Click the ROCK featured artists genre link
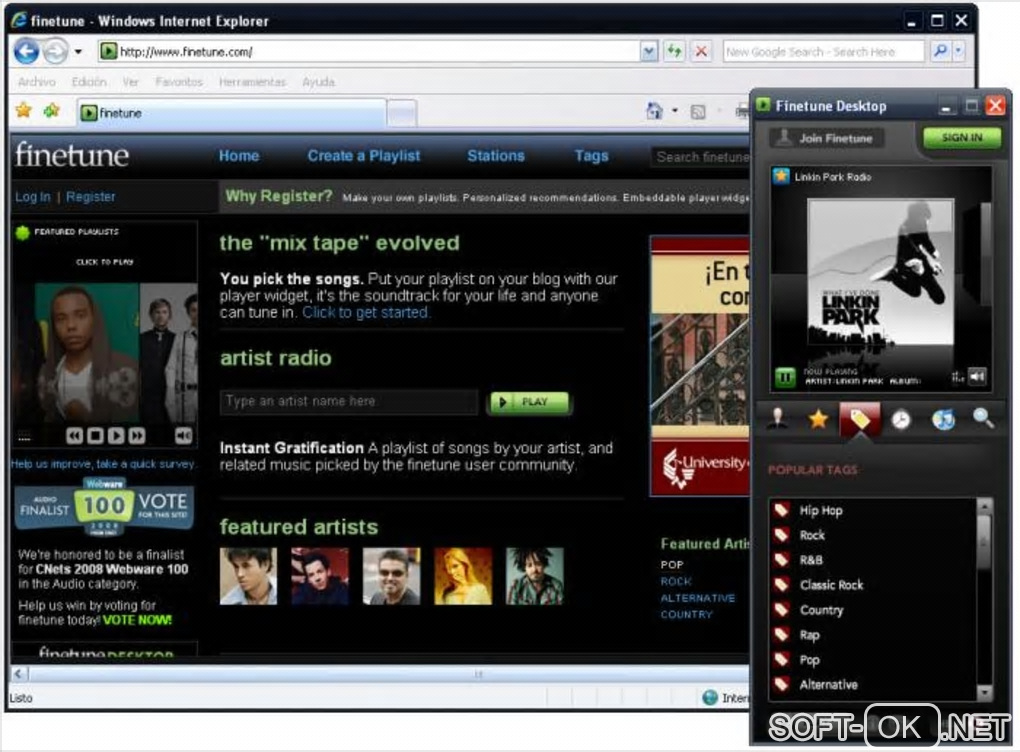Viewport: 1020px width, 752px height. 676,582
